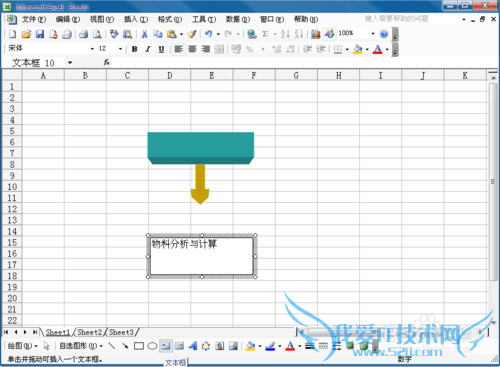Insert hyperlink with the globe icon

[x=252, y=34]
